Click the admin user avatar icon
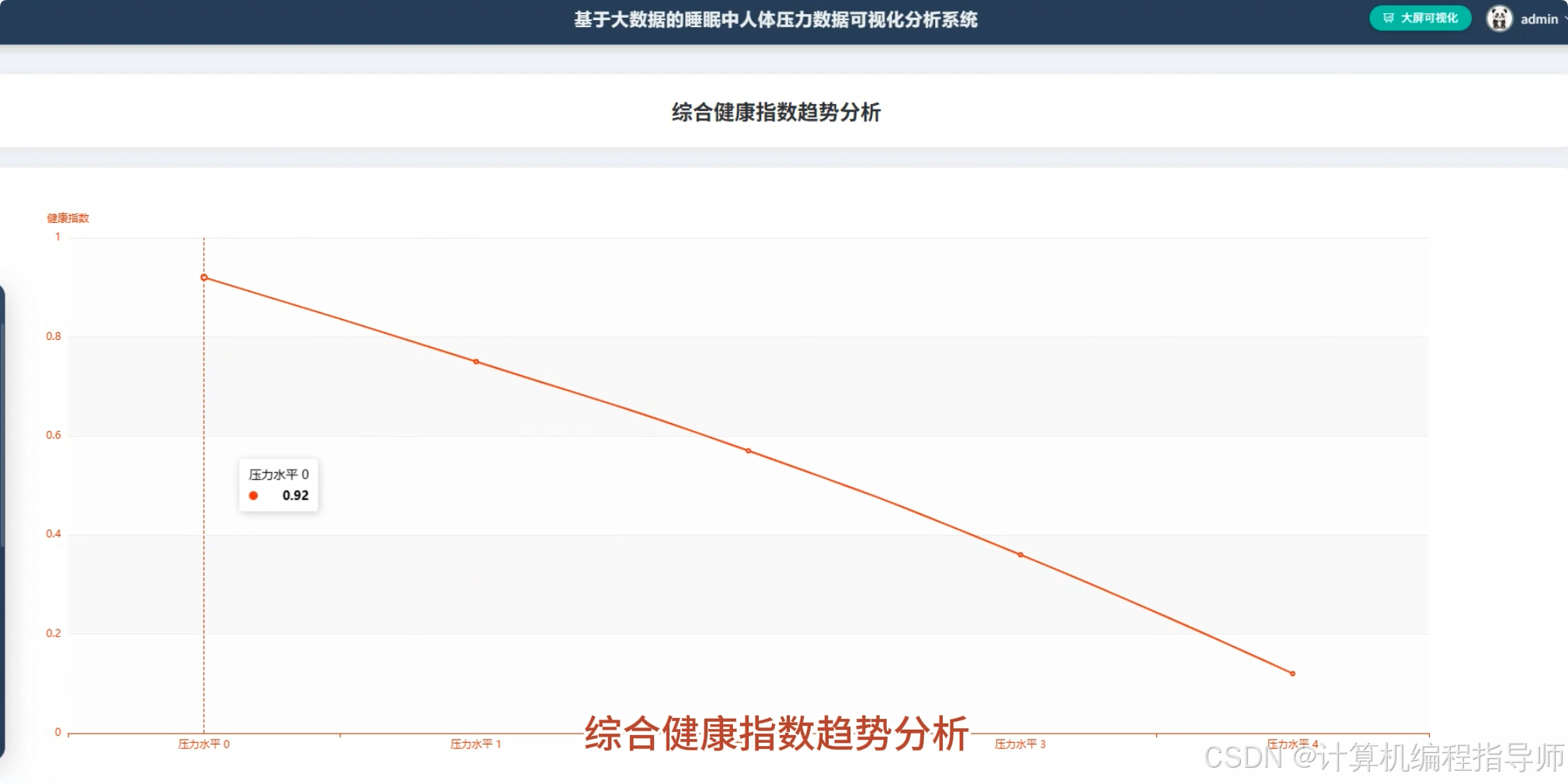This screenshot has width=1568, height=784. coord(1499,19)
